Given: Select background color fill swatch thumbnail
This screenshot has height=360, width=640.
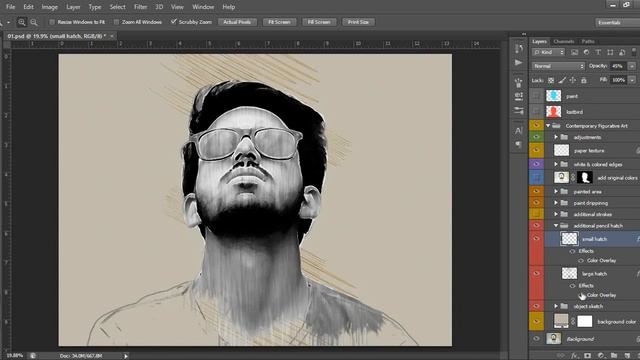Looking at the screenshot, I should tap(561, 321).
